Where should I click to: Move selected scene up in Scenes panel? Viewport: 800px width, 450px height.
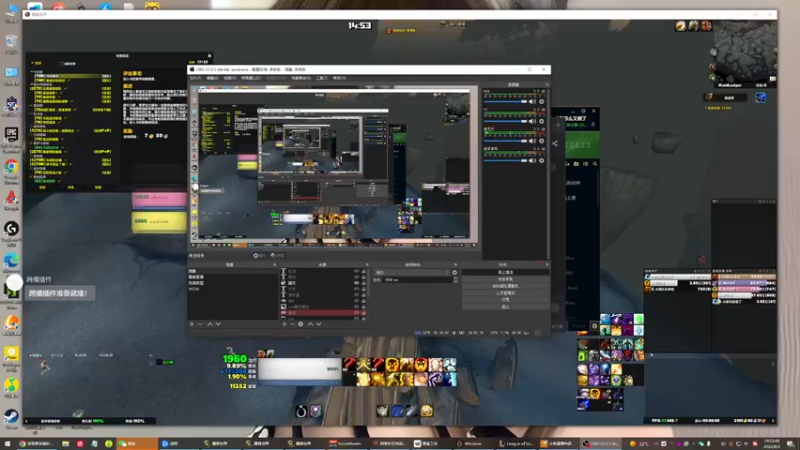pos(210,324)
